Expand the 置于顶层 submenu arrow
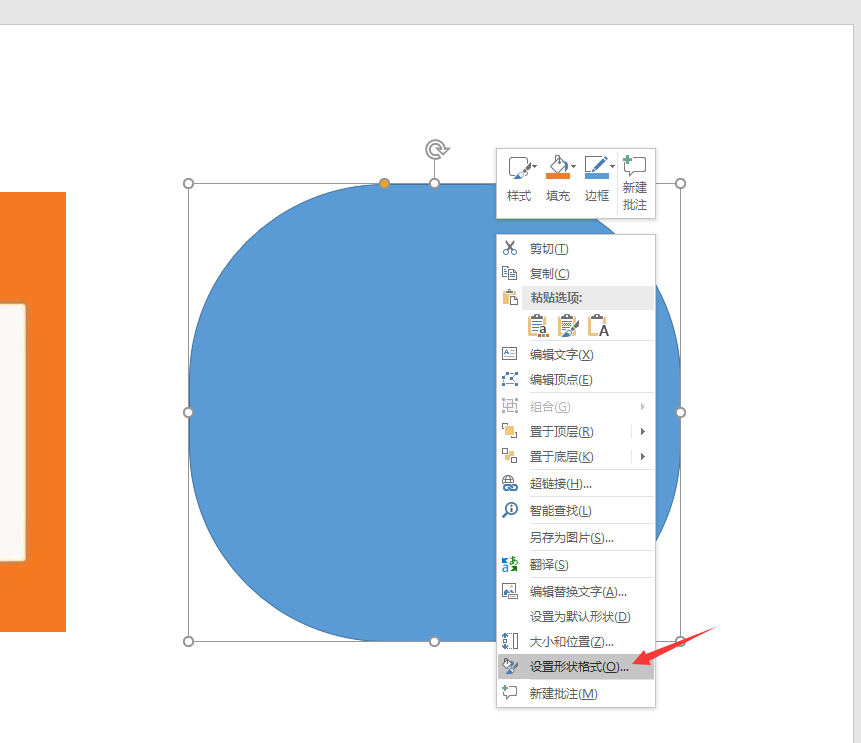Image resolution: width=861 pixels, height=743 pixels. [x=642, y=432]
